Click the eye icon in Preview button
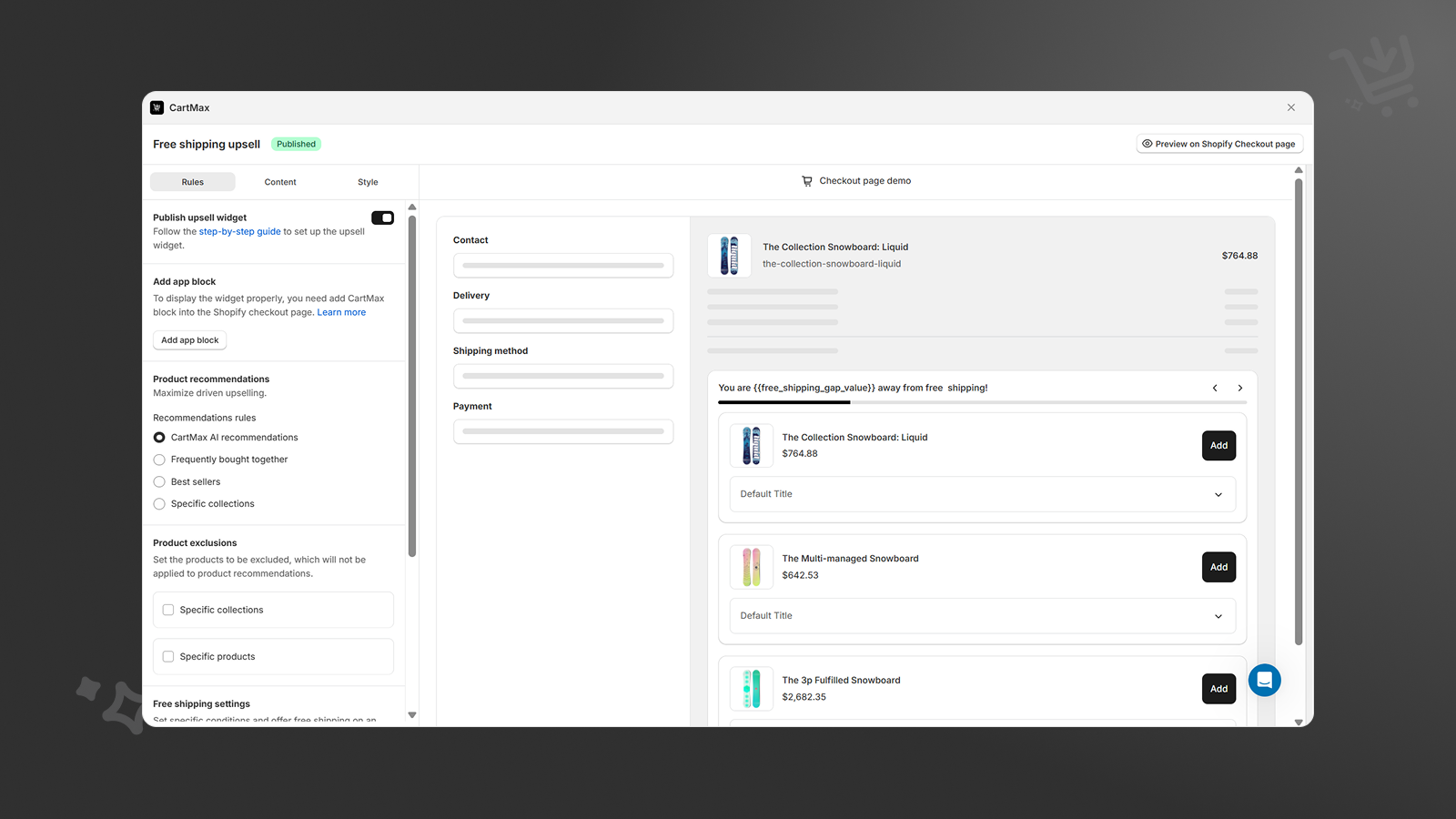1456x819 pixels. click(x=1148, y=144)
